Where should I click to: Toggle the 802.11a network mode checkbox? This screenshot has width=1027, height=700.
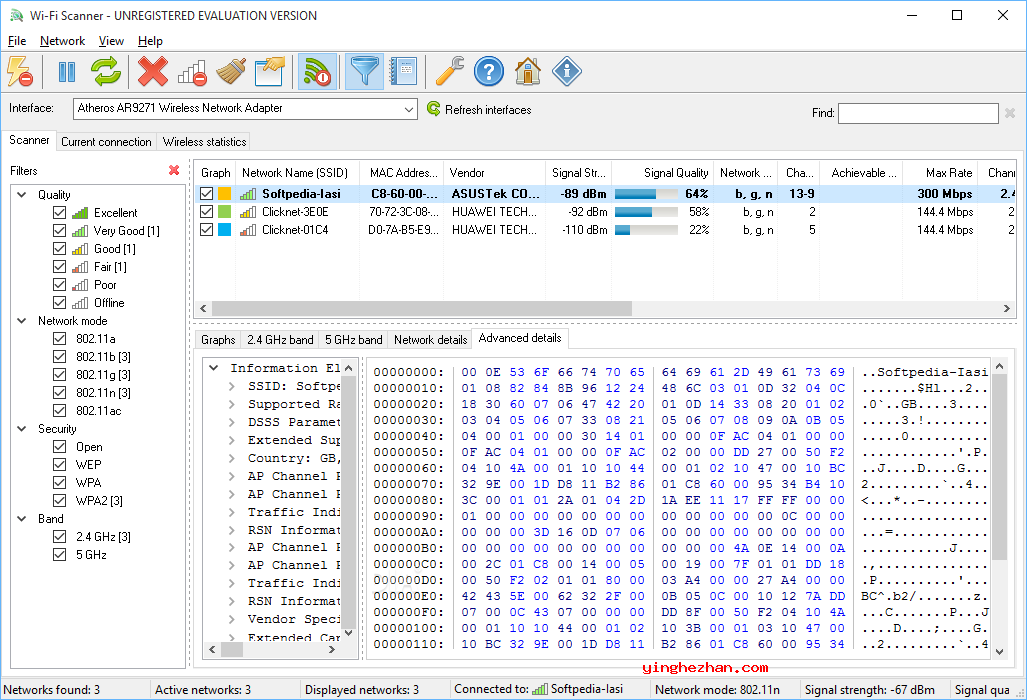pos(60,339)
